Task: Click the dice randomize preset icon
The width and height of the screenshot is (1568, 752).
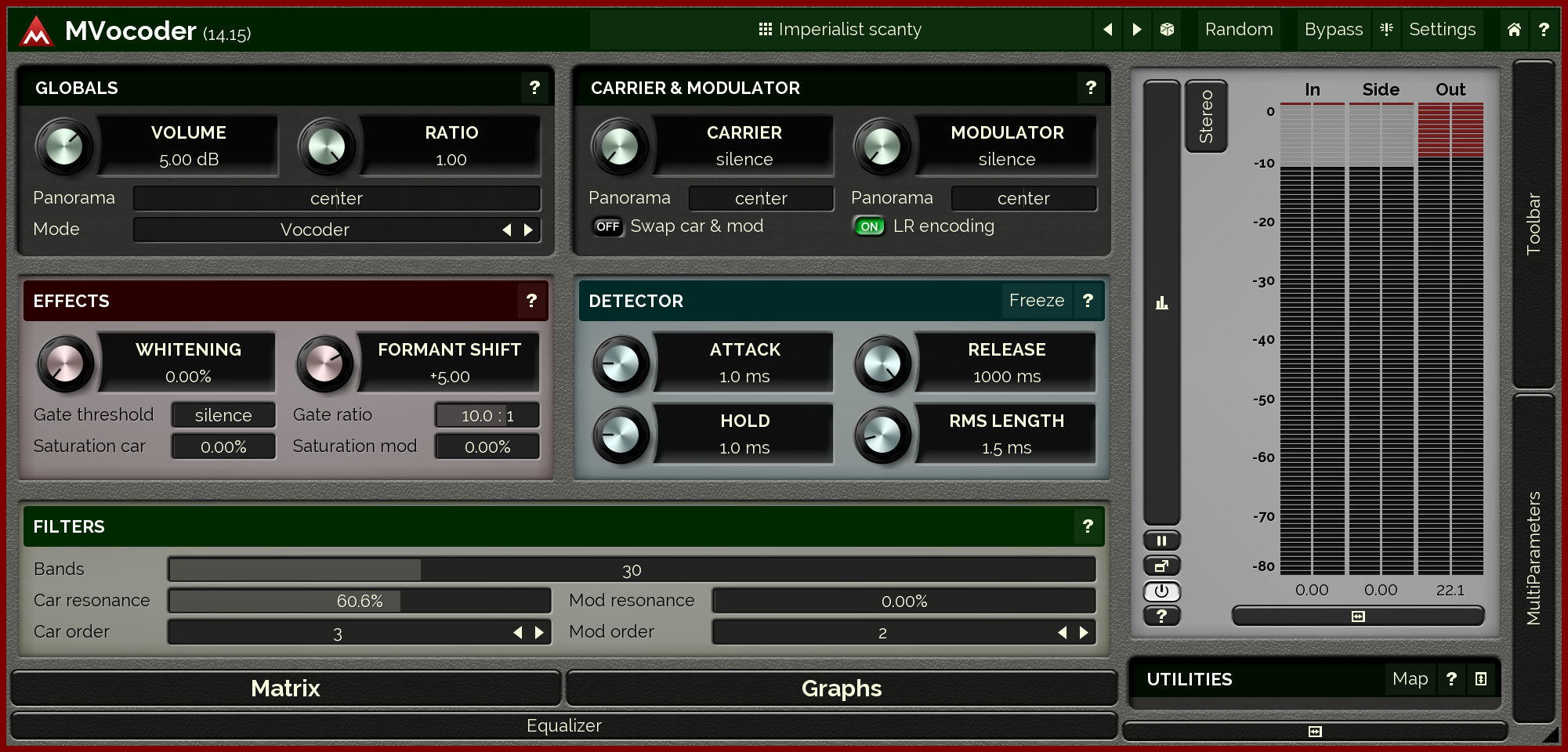Action: (x=1167, y=30)
